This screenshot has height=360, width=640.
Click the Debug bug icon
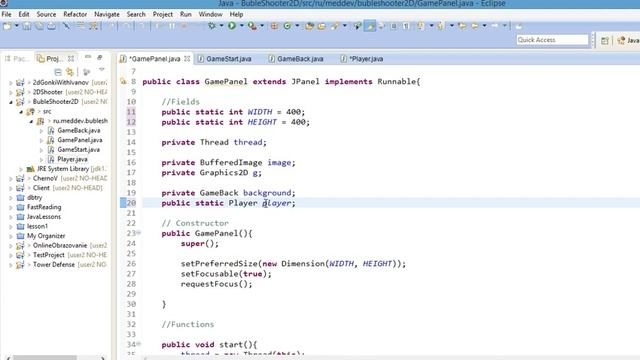pyautogui.click(x=211, y=26)
